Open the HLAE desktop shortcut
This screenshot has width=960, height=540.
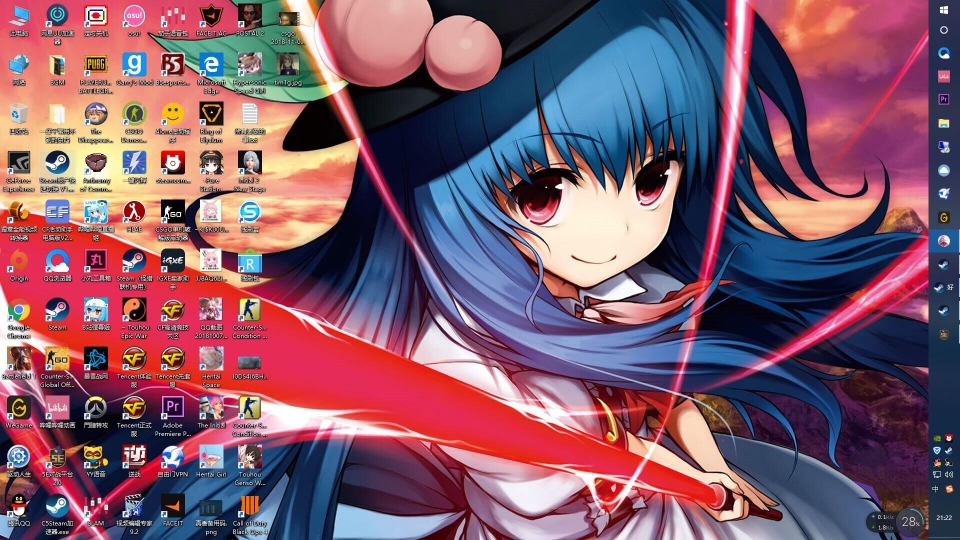coord(134,216)
